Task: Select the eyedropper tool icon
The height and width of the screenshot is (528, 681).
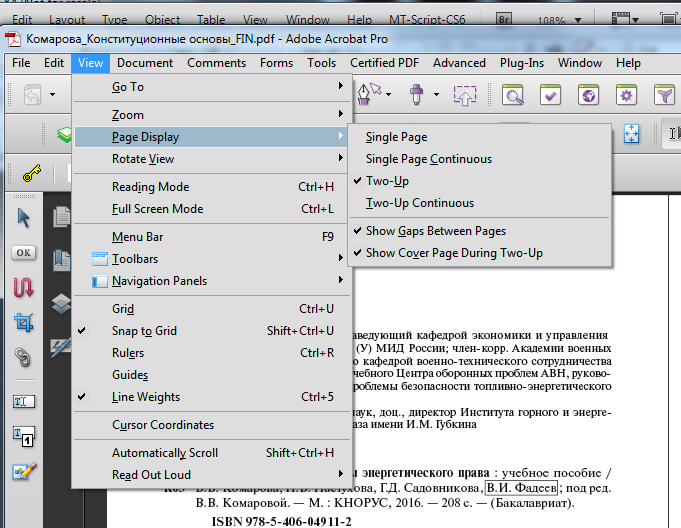Action: pos(417,94)
